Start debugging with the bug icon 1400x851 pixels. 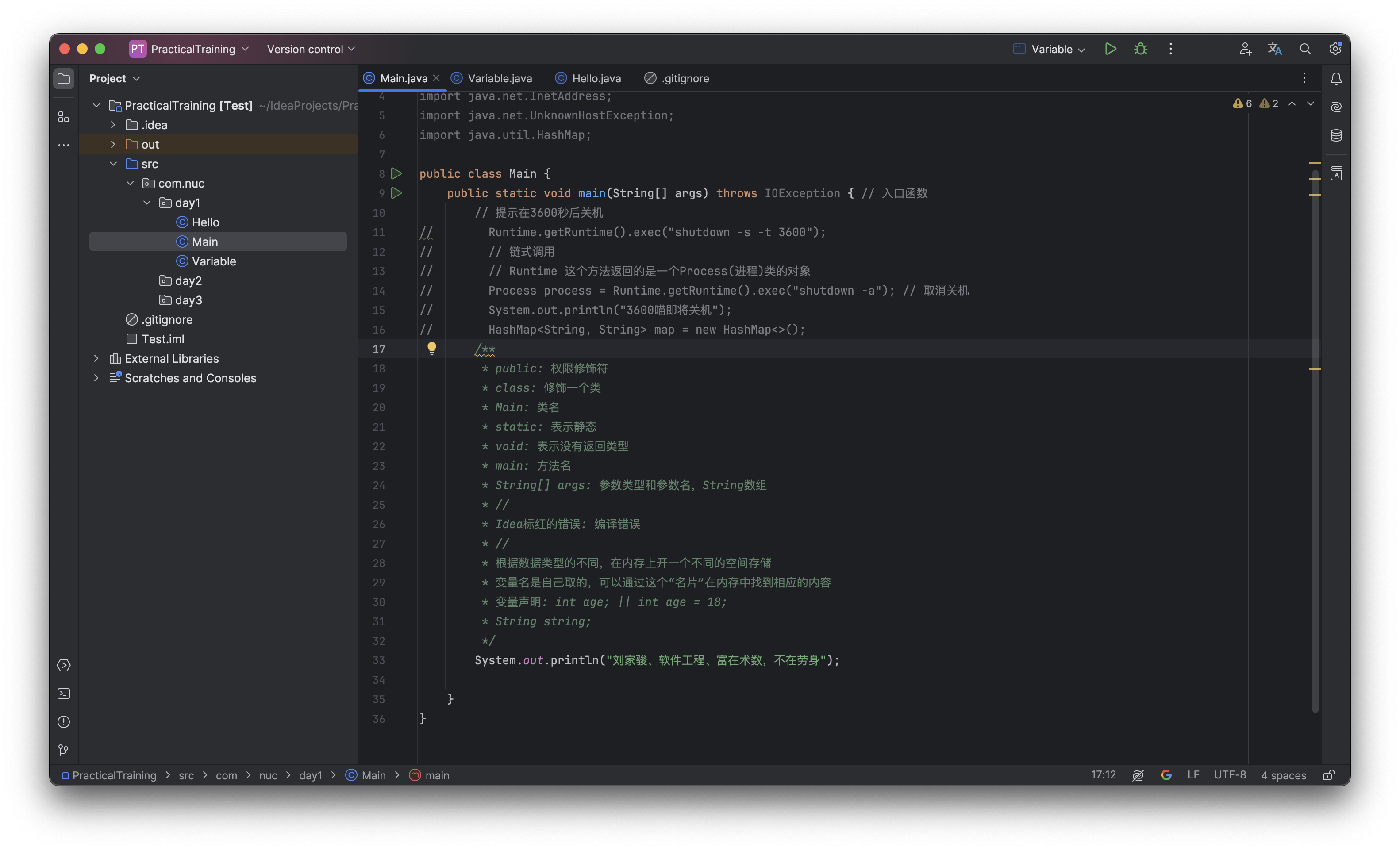pos(1140,49)
